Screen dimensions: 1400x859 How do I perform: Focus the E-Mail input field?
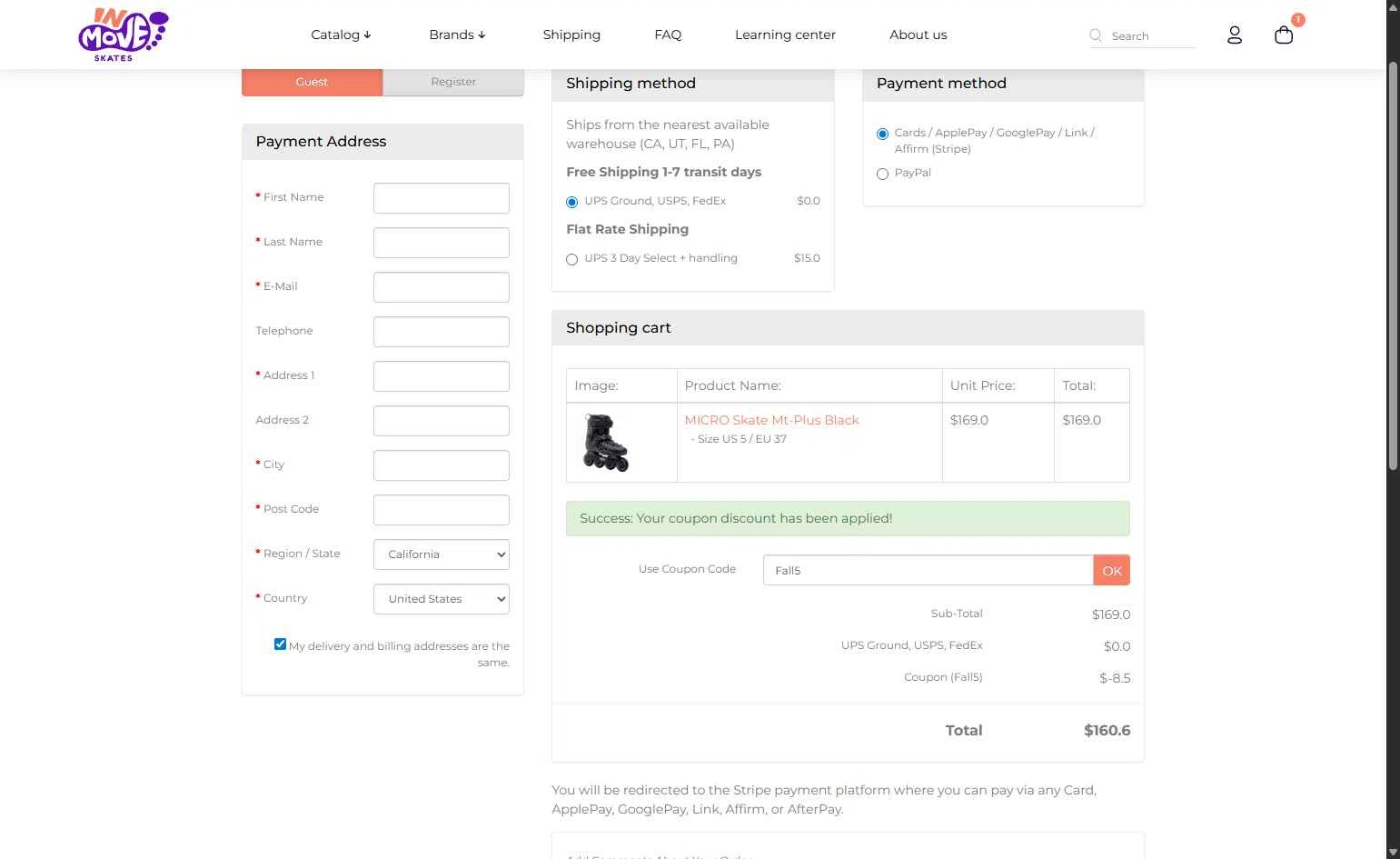tap(442, 287)
